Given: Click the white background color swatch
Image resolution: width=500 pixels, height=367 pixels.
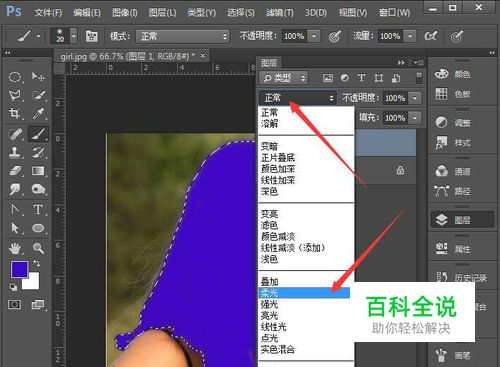Looking at the screenshot, I should point(33,284).
